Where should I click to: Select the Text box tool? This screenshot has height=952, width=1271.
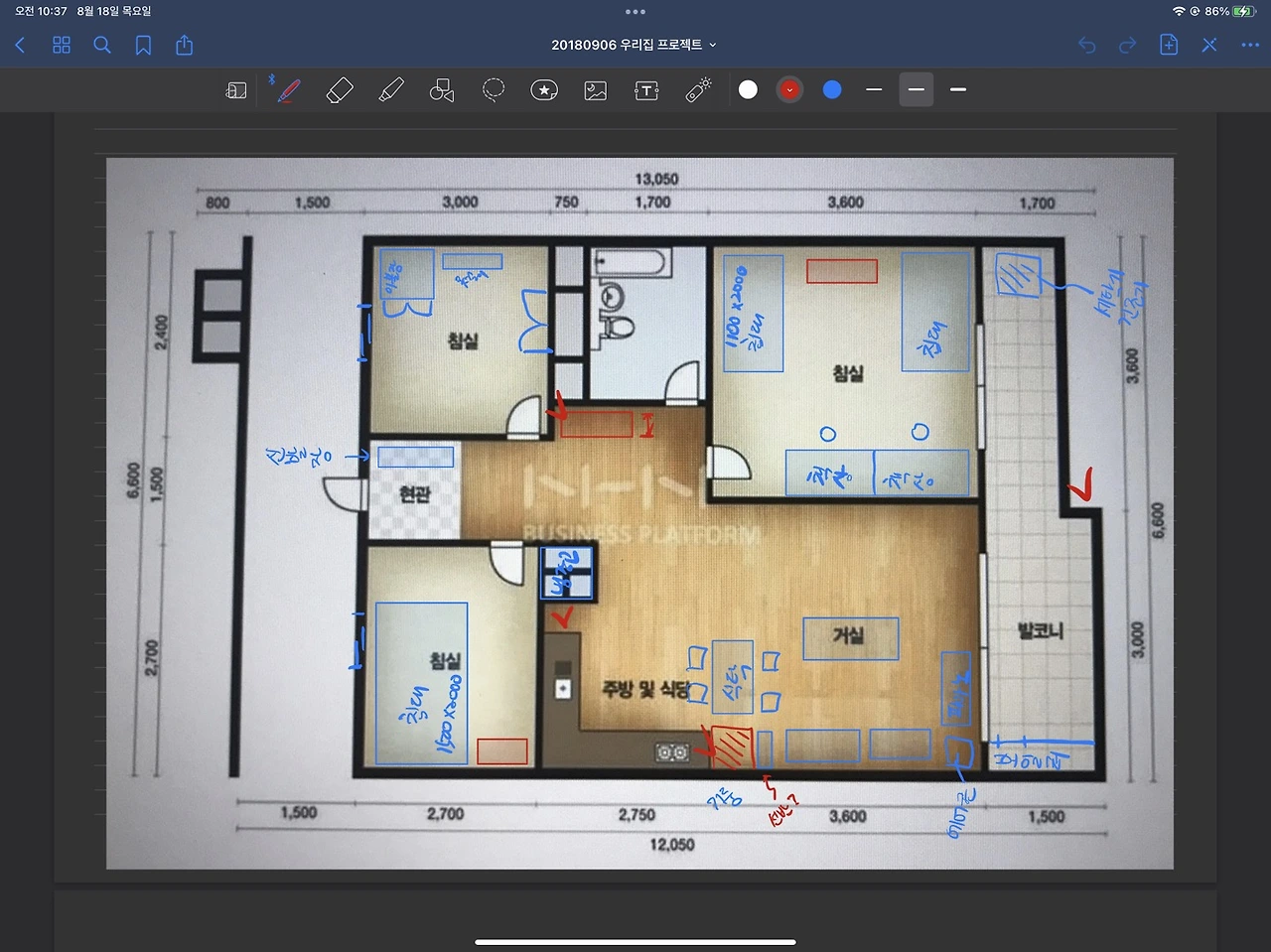[x=646, y=90]
